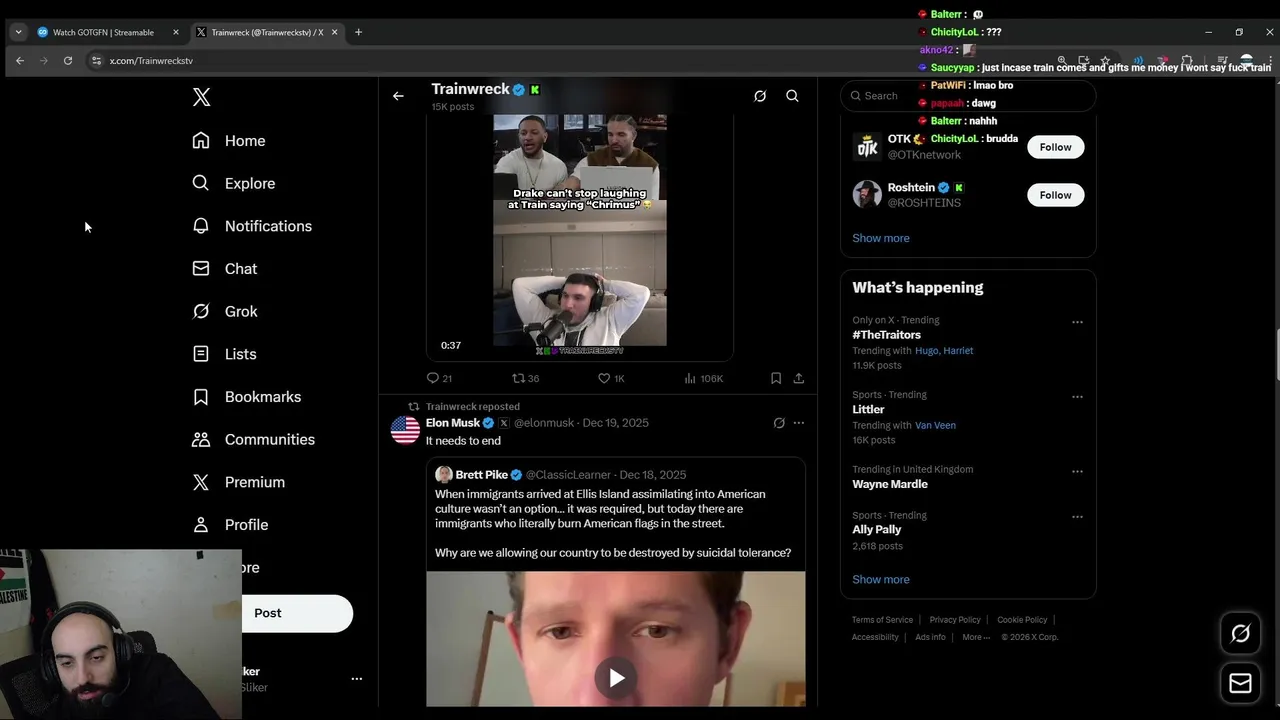The height and width of the screenshot is (720, 1280).
Task: Open Privacy Policy link
Action: [x=955, y=620]
